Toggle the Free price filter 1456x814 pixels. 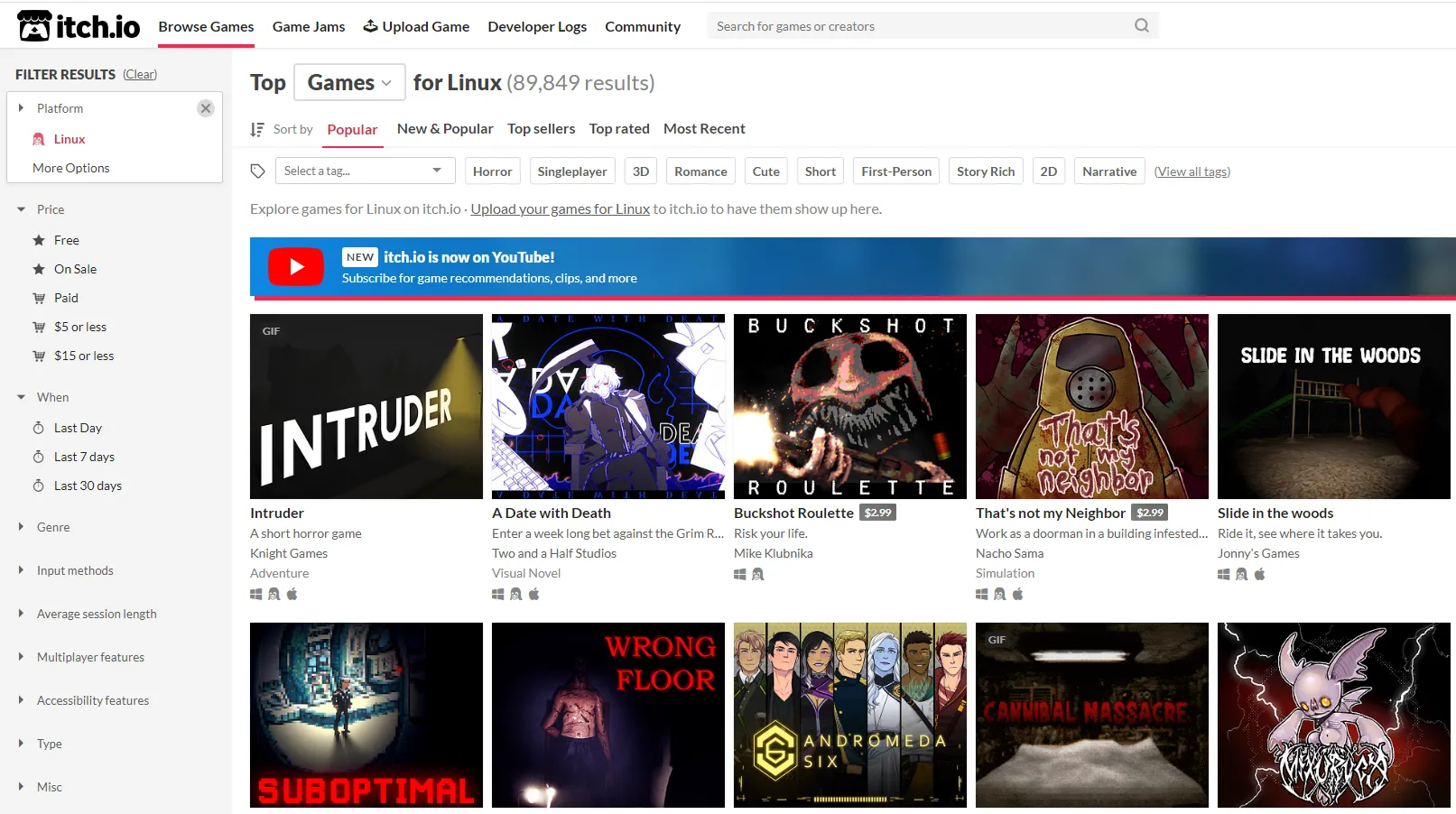66,240
